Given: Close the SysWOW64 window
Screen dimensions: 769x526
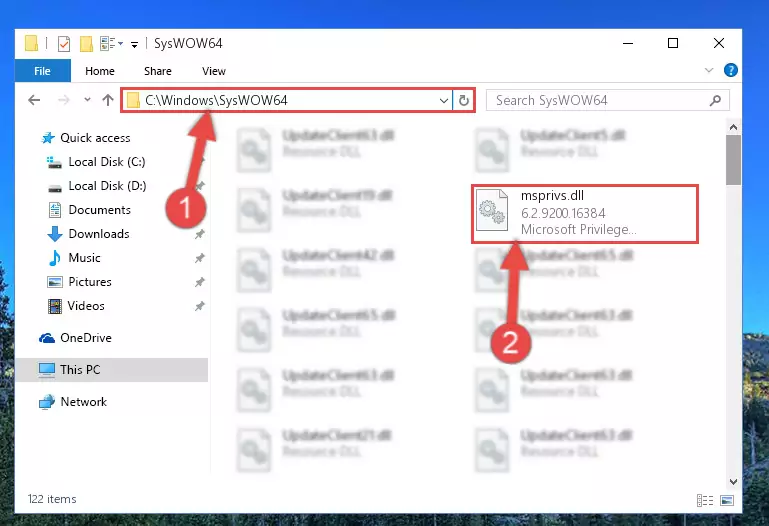Looking at the screenshot, I should click(x=718, y=43).
